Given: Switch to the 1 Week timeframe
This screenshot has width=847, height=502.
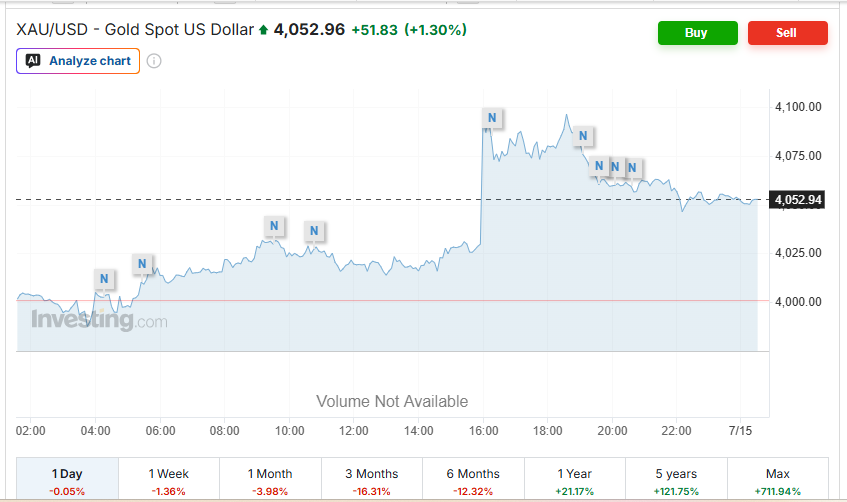Looking at the screenshot, I should 169,479.
